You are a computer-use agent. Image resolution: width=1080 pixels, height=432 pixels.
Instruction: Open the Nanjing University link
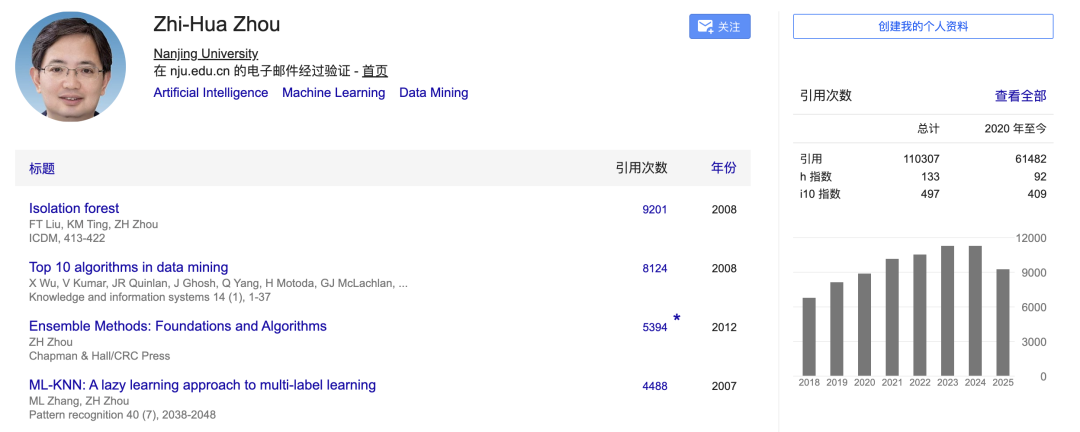(x=205, y=54)
